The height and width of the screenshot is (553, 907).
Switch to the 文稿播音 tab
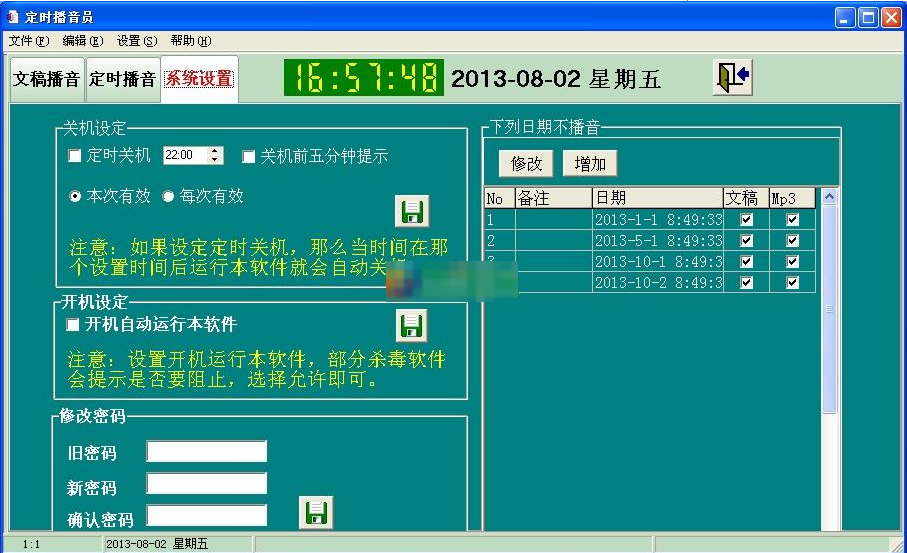click(46, 79)
